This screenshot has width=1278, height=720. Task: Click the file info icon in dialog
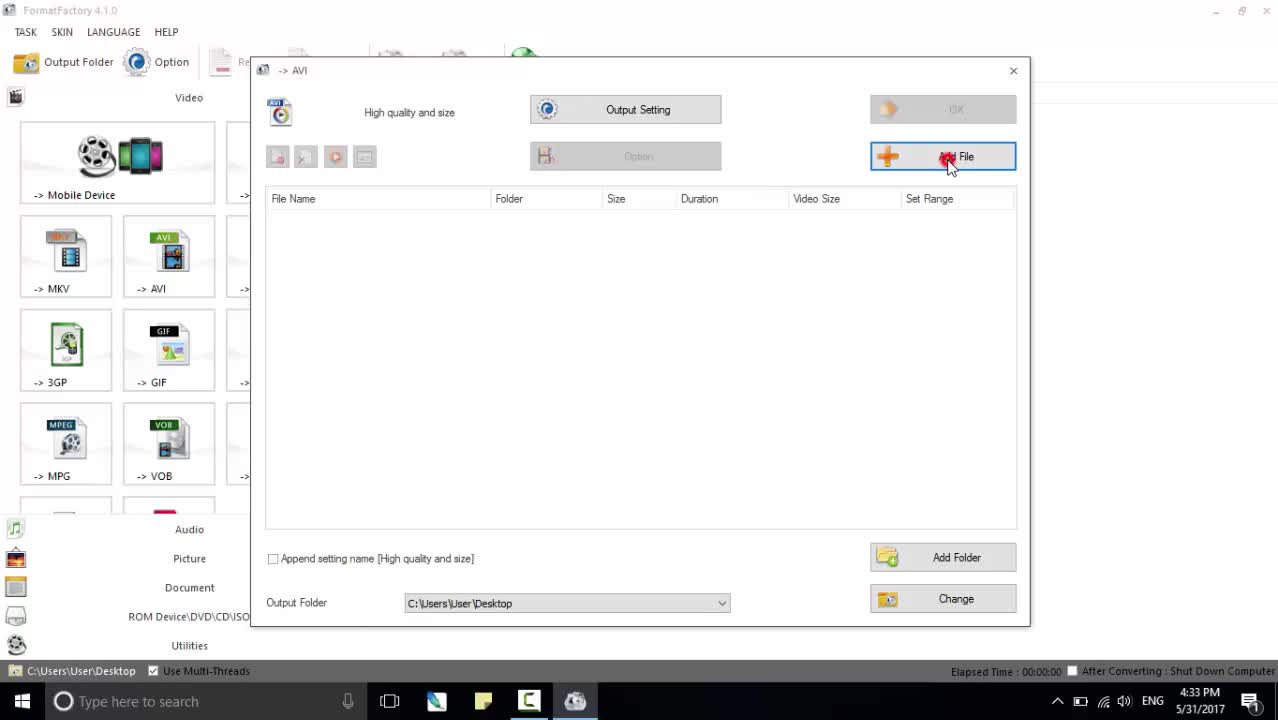coord(365,157)
